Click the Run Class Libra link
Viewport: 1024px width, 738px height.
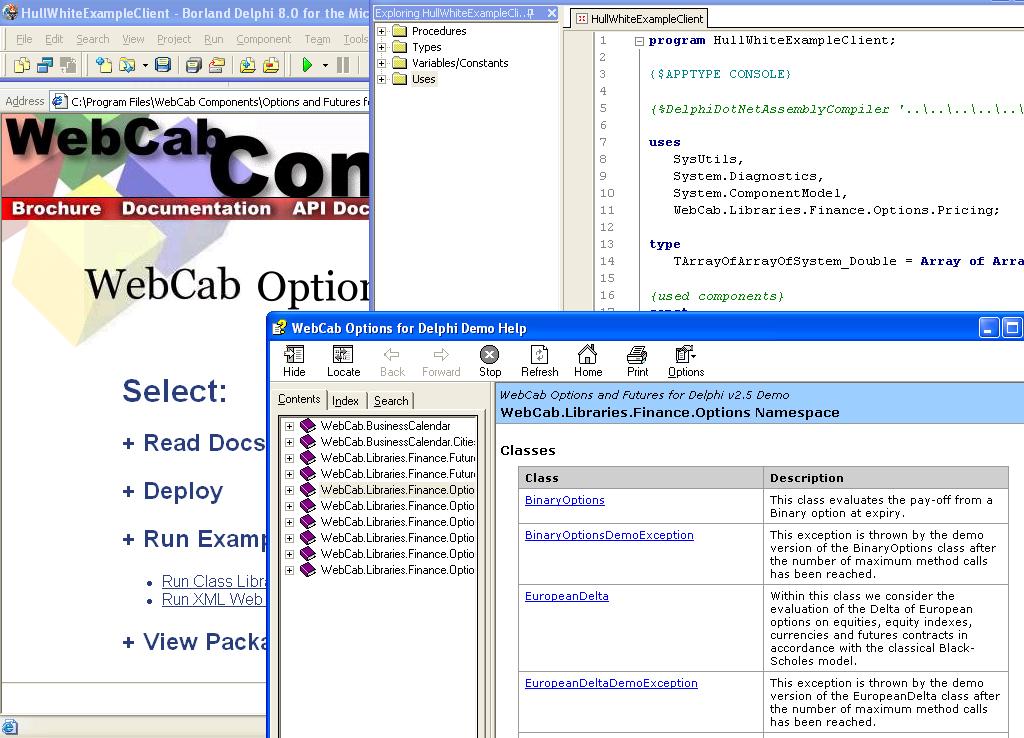click(214, 581)
